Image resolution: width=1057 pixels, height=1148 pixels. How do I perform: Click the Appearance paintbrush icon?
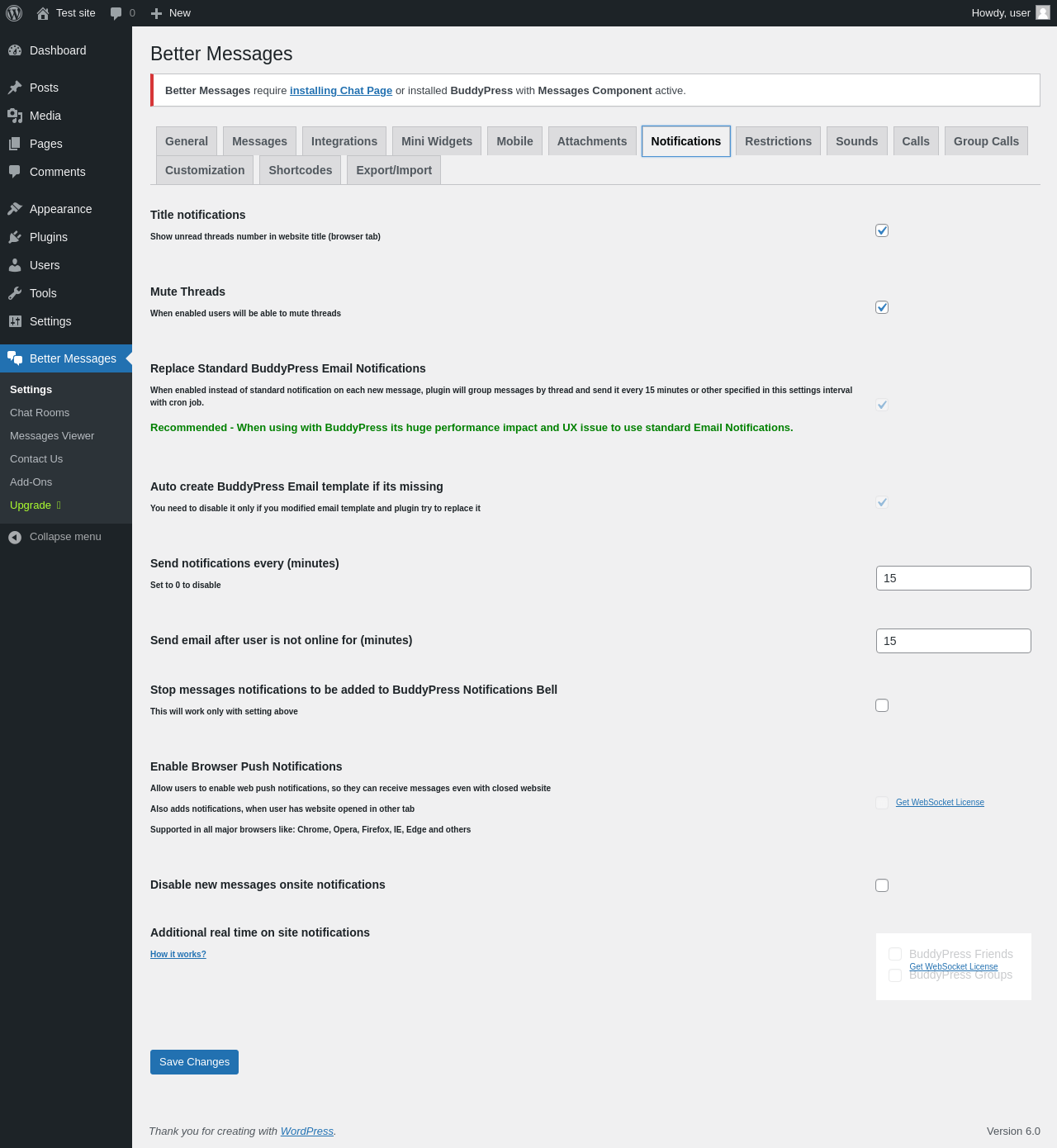(15, 209)
